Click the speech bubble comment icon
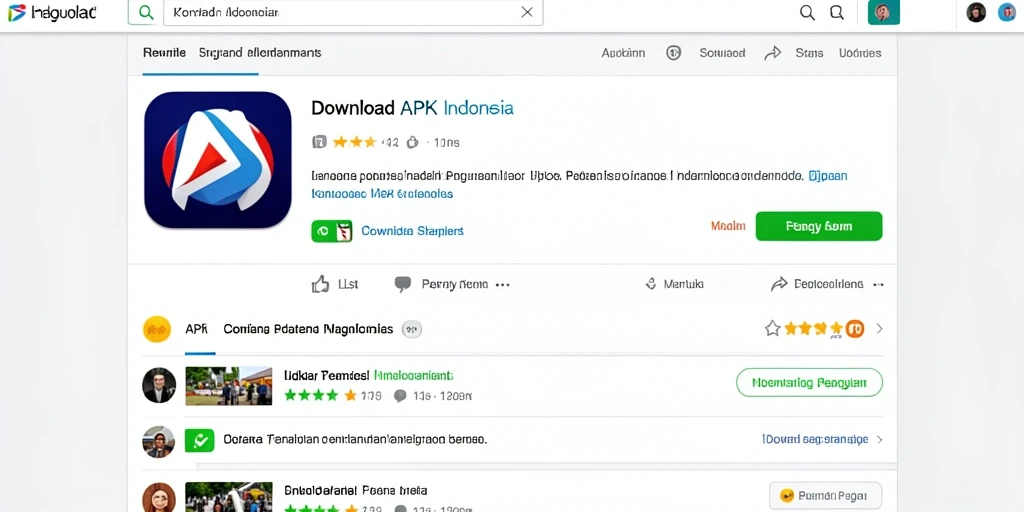 (x=403, y=284)
